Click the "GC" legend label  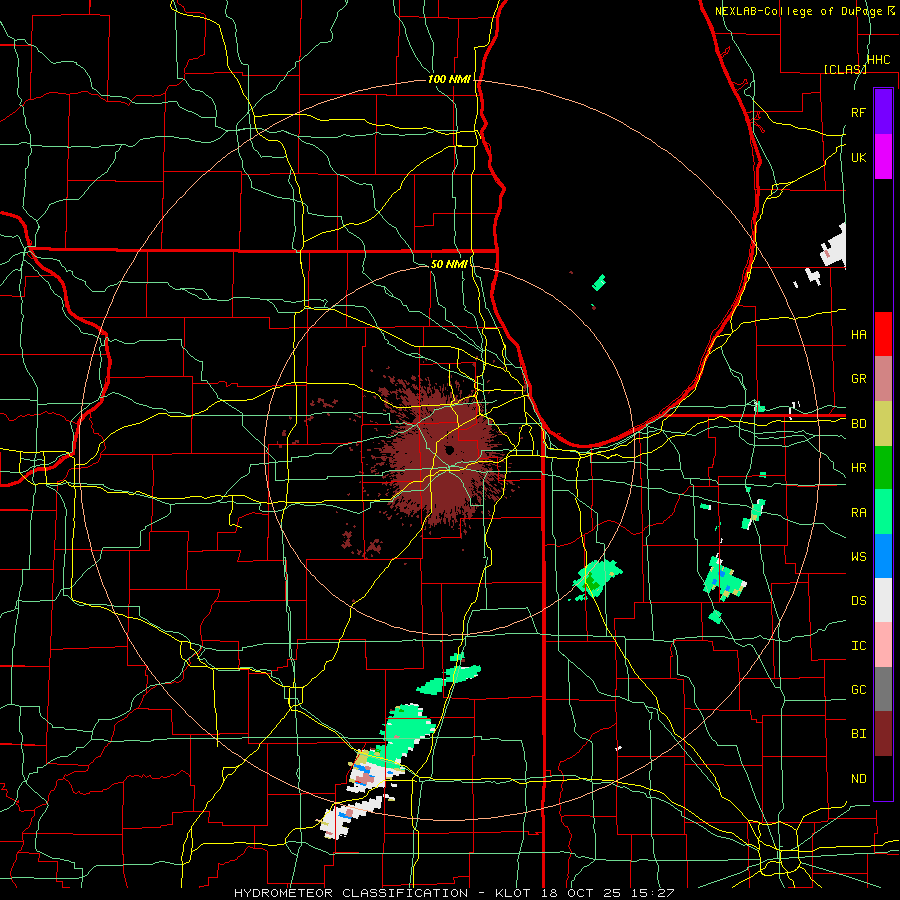pyautogui.click(x=859, y=689)
